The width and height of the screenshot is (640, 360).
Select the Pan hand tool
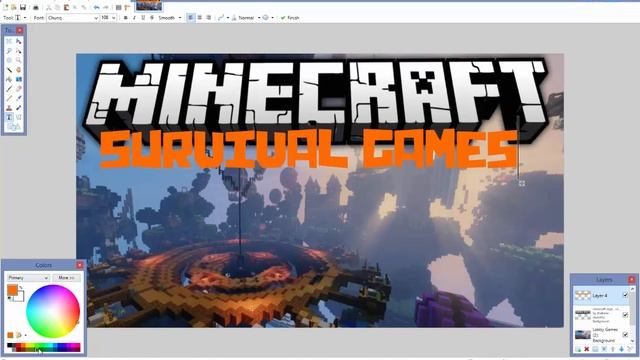19,70
